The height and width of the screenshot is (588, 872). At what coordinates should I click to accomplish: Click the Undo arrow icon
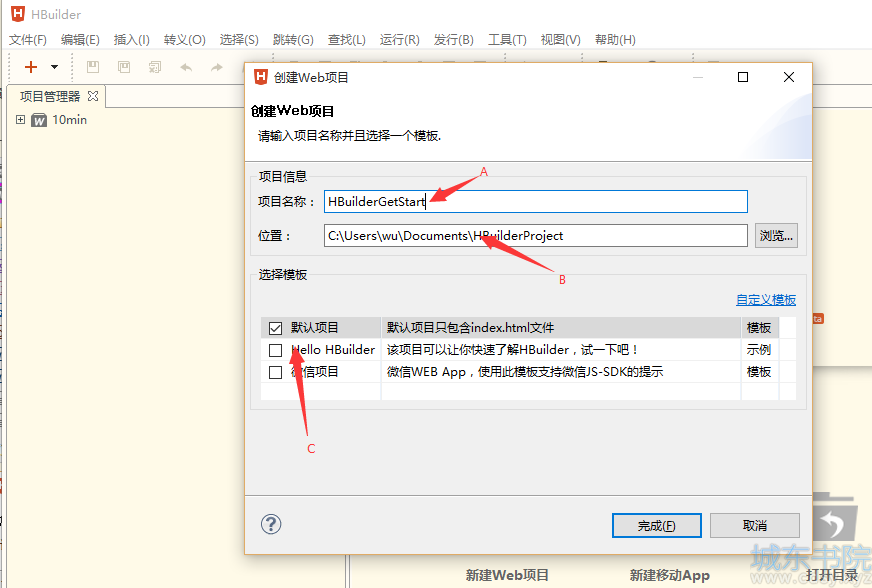click(186, 67)
